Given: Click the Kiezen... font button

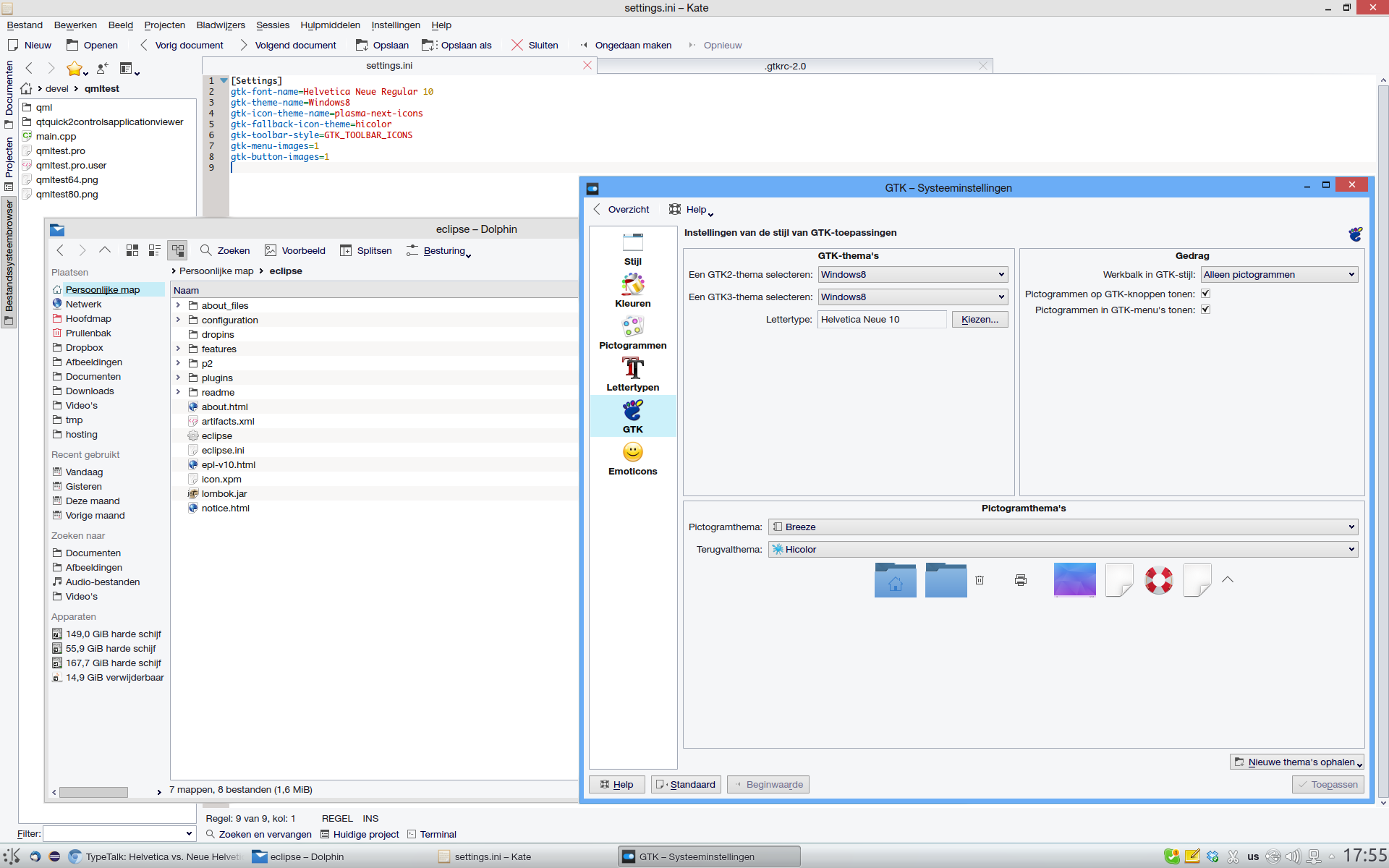Looking at the screenshot, I should click(980, 320).
